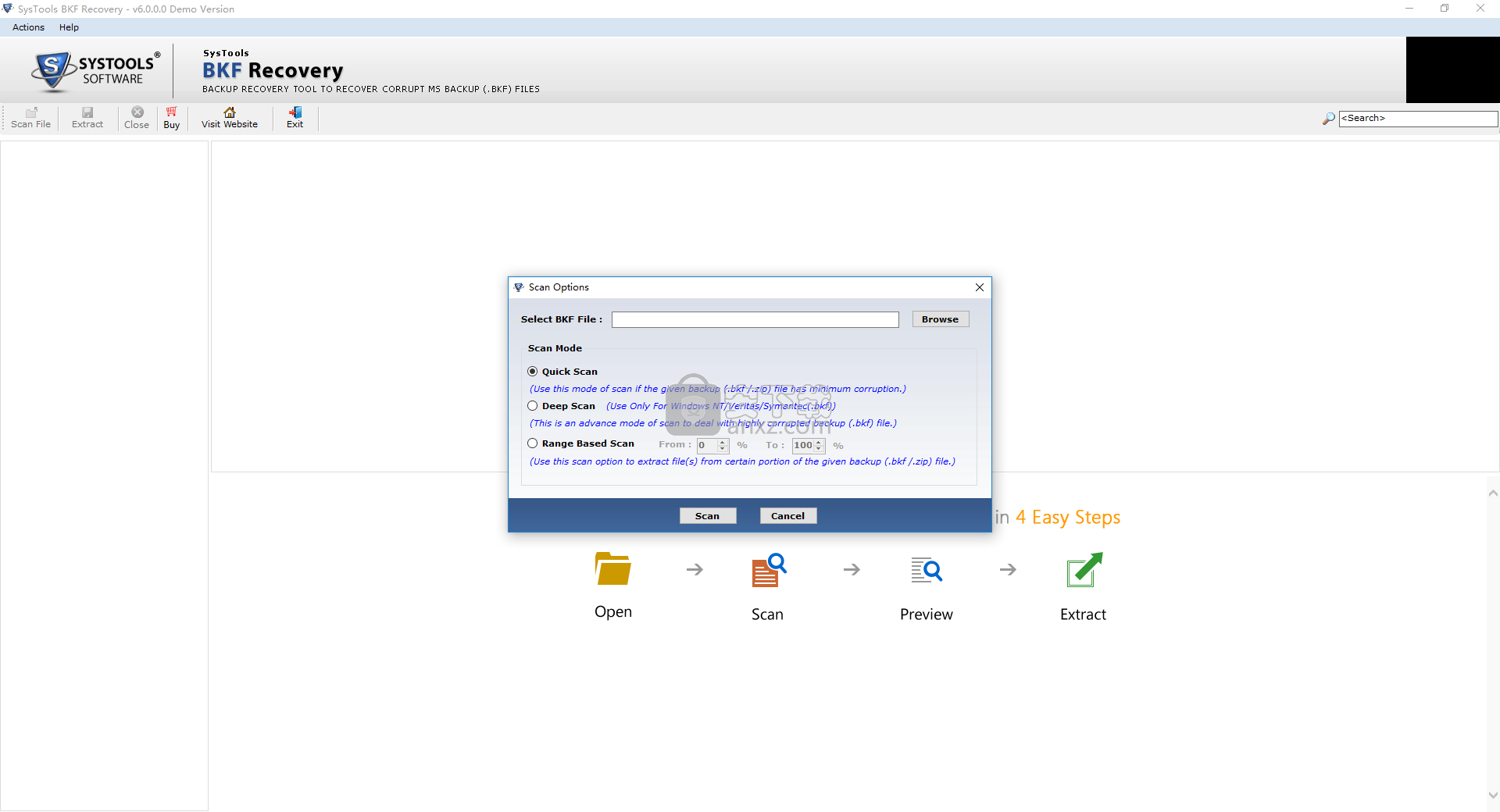The height and width of the screenshot is (812, 1500).
Task: Decrease the From percentage spinner
Action: [x=723, y=449]
